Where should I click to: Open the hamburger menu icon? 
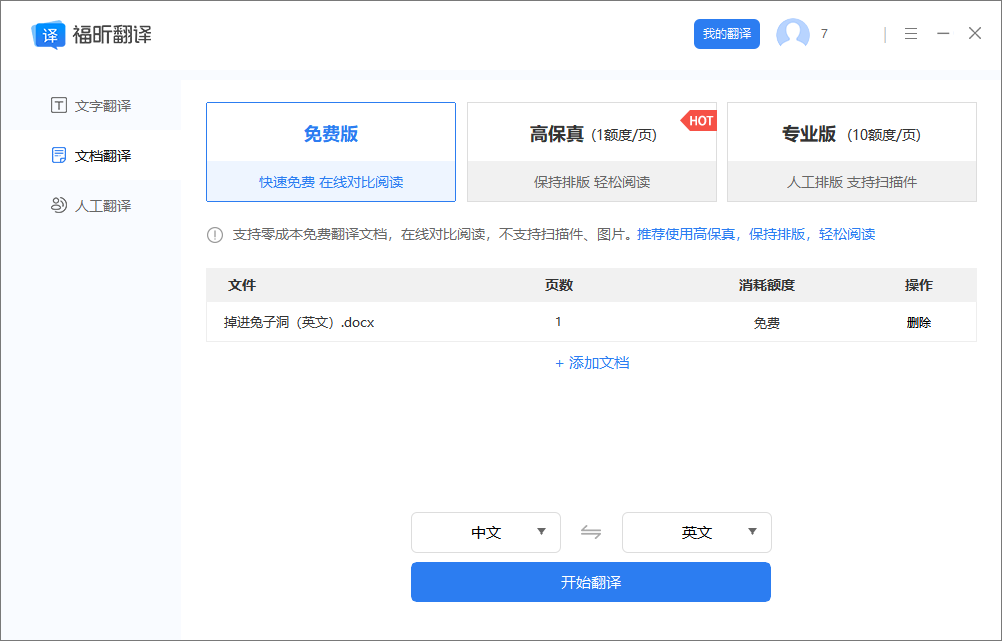click(x=910, y=33)
